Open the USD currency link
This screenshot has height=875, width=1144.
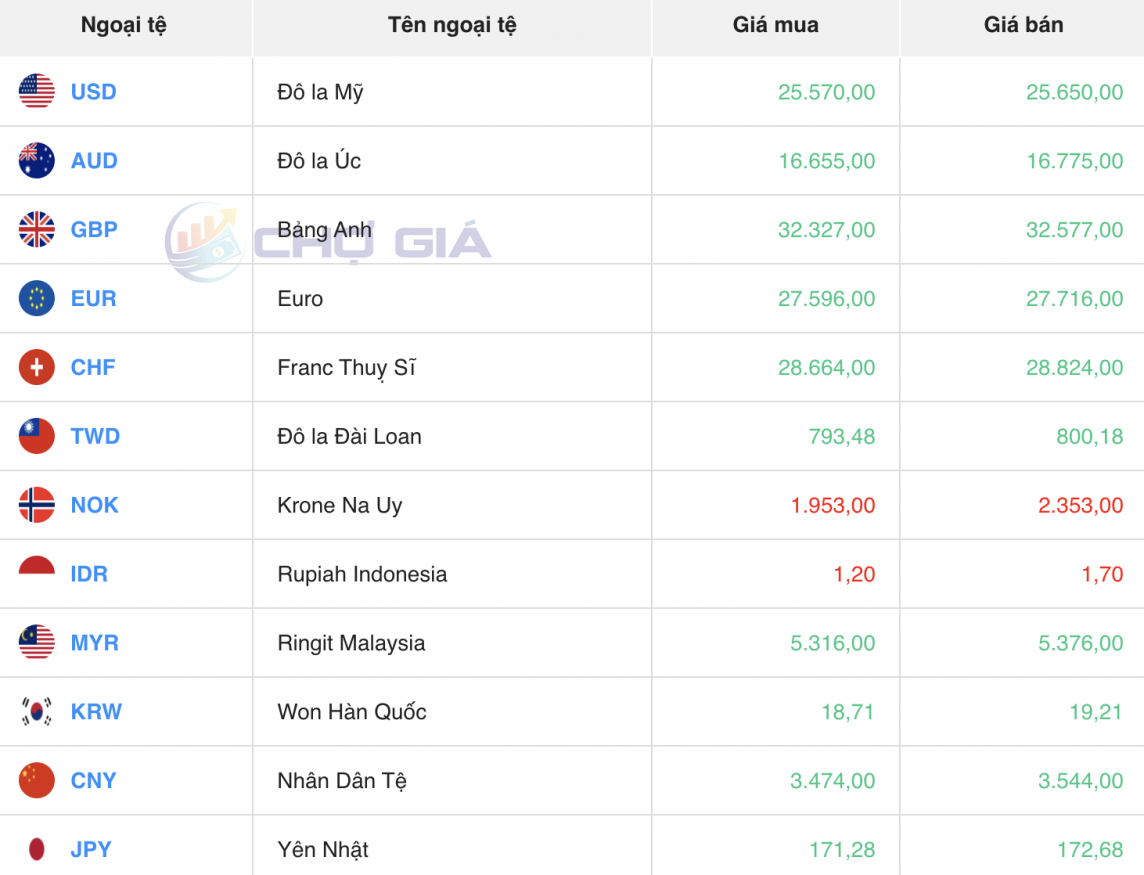(94, 91)
